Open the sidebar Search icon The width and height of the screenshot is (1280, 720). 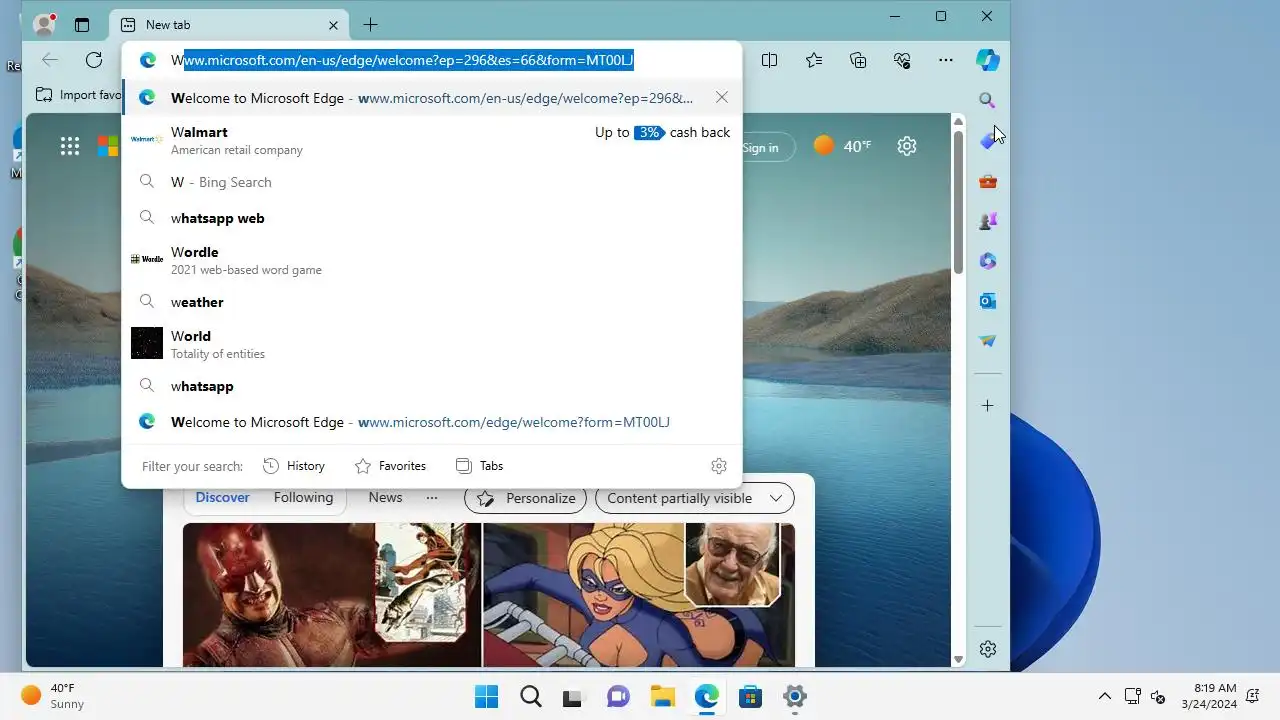(988, 100)
